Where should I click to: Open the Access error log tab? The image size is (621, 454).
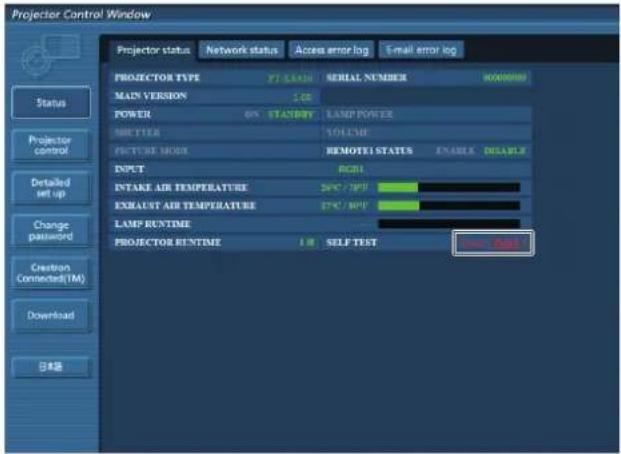point(331,50)
